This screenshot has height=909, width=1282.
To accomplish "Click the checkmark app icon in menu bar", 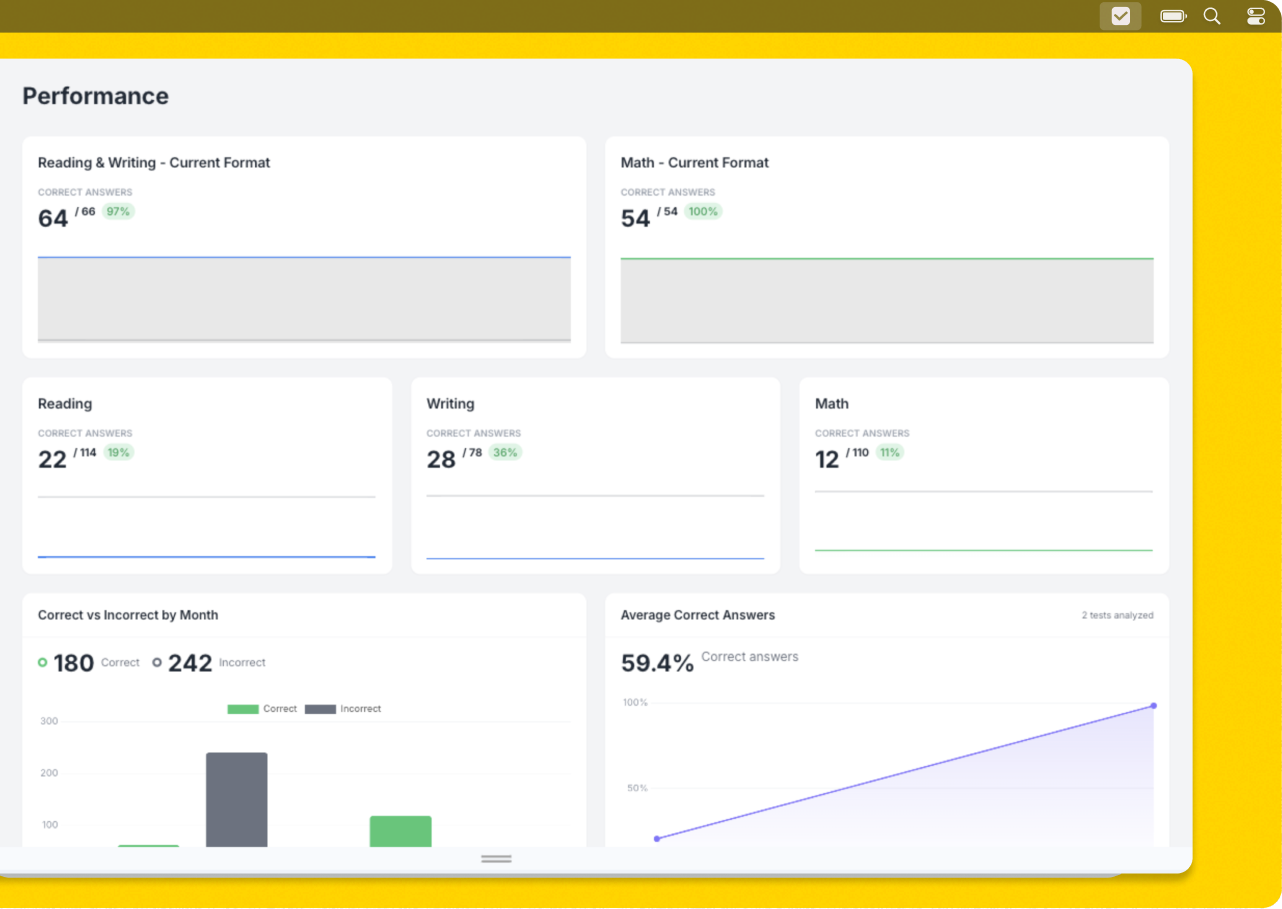I will [x=1120, y=16].
